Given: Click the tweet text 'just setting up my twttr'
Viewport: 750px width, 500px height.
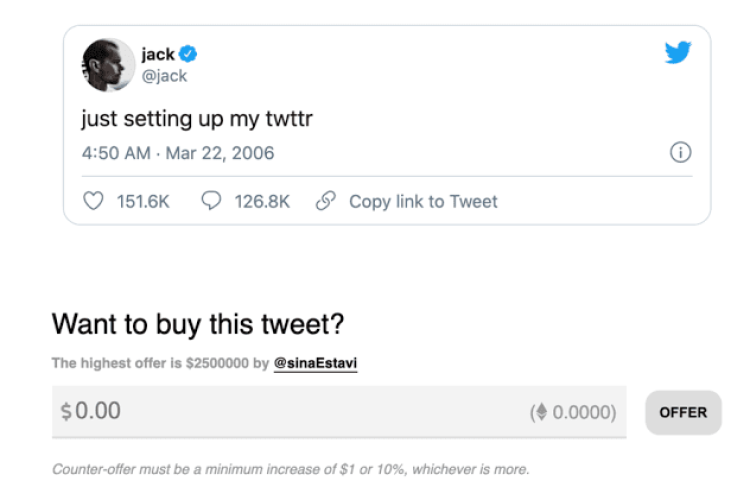Looking at the screenshot, I should coord(198,120).
